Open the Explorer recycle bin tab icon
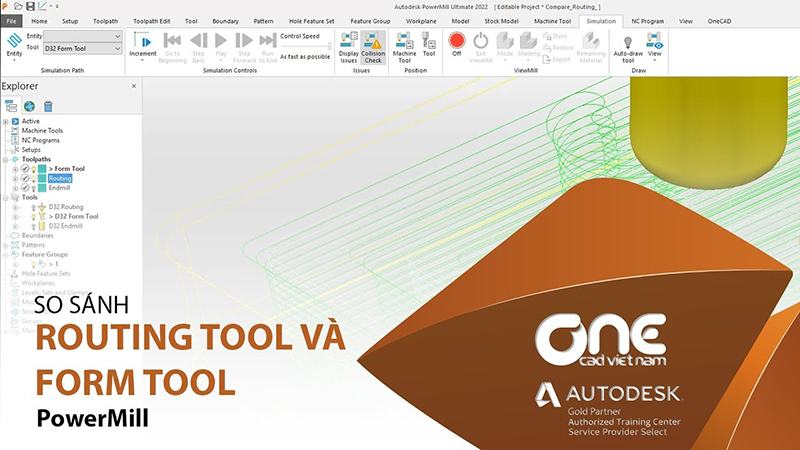This screenshot has width=800, height=450. [48, 106]
